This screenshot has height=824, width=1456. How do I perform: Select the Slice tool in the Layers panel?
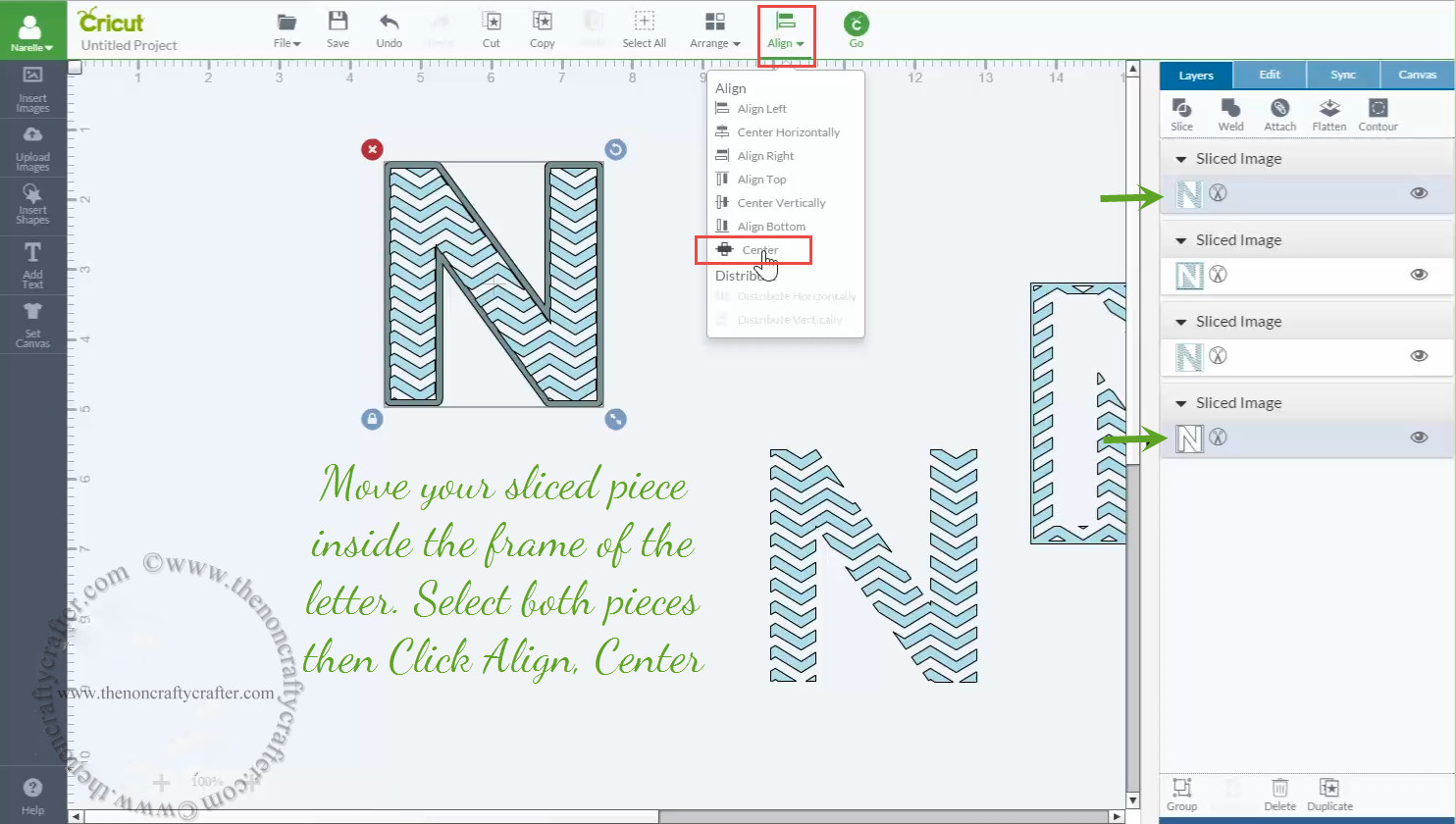[x=1181, y=113]
